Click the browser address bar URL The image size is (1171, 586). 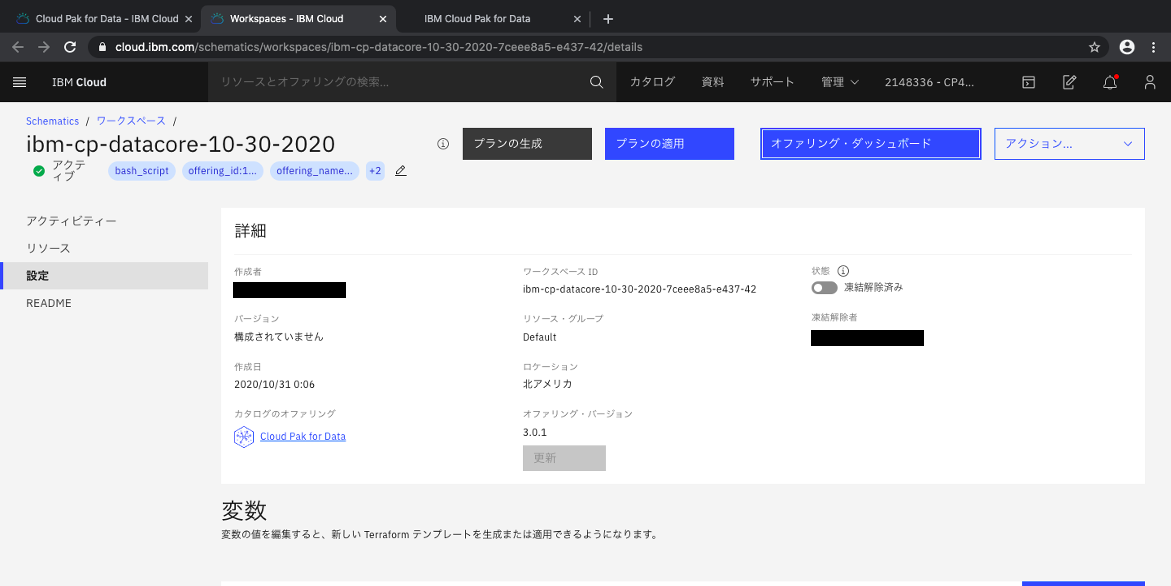(x=379, y=47)
